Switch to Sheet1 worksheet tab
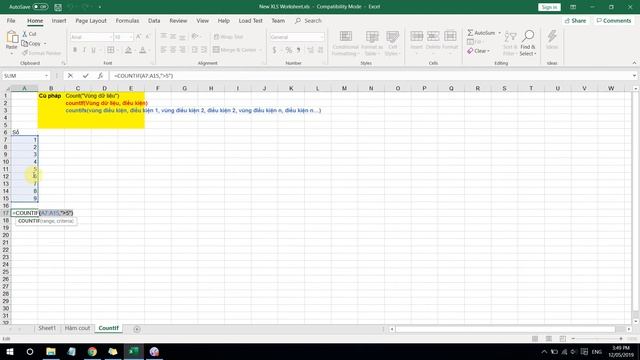 47,328
